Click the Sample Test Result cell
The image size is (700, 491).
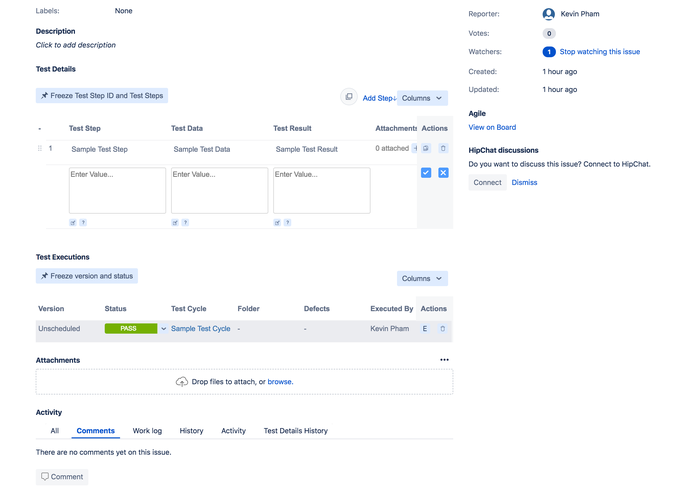point(307,149)
